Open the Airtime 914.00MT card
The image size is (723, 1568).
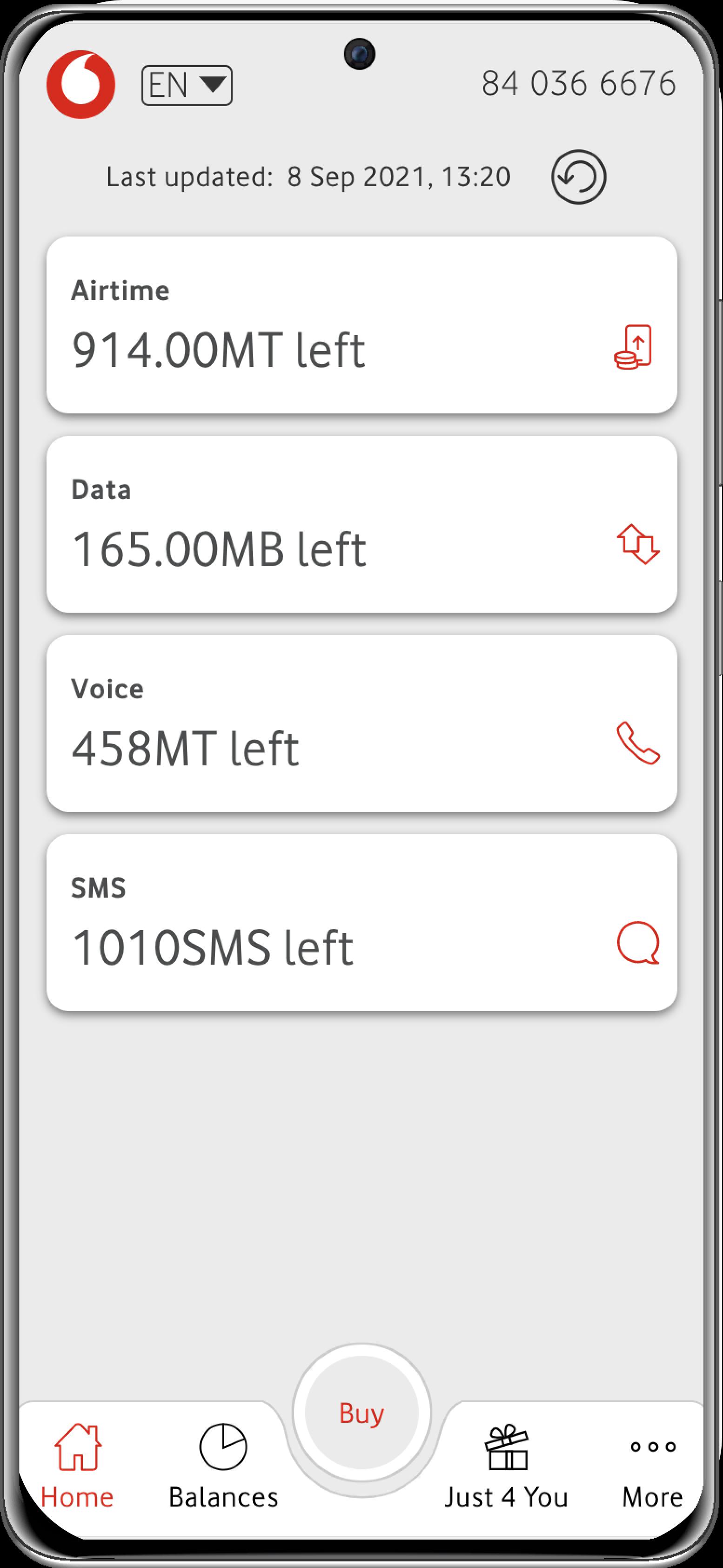[x=362, y=325]
